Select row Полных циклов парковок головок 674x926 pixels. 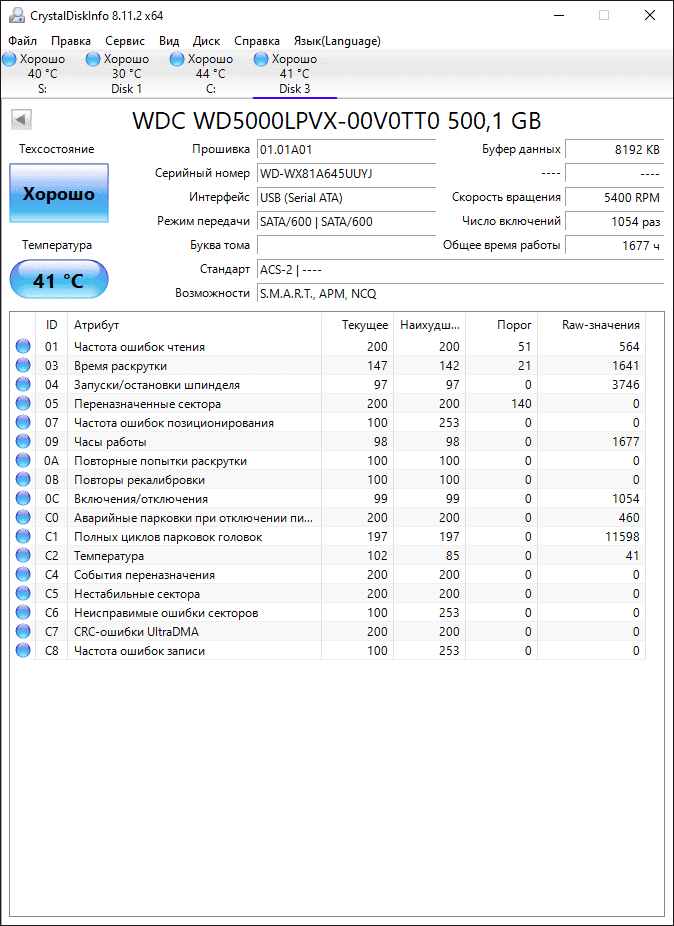click(328, 537)
